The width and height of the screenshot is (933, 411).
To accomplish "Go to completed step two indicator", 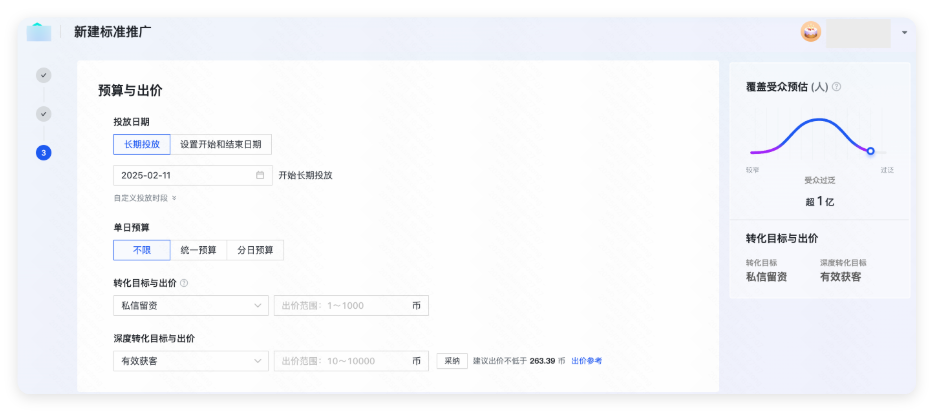I will [43, 114].
